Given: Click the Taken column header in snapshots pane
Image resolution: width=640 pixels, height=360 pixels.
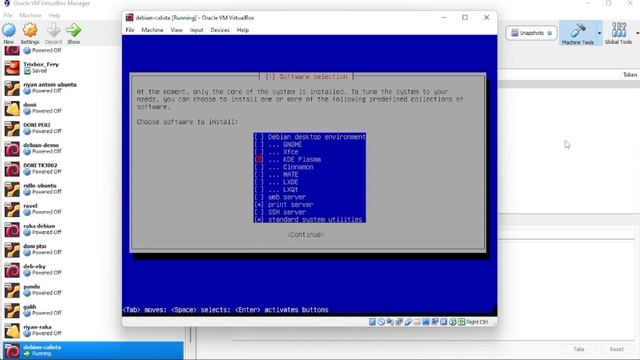Looking at the screenshot, I should [629, 75].
